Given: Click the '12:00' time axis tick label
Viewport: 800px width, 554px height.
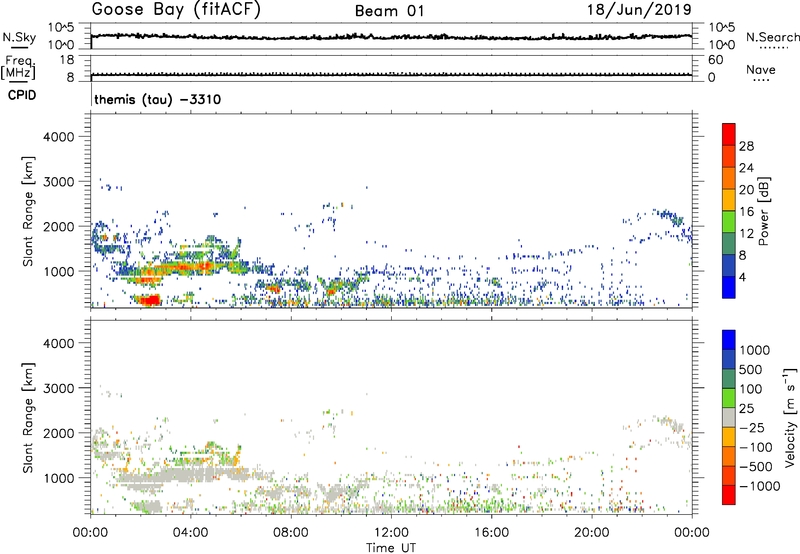Looking at the screenshot, I should (391, 533).
